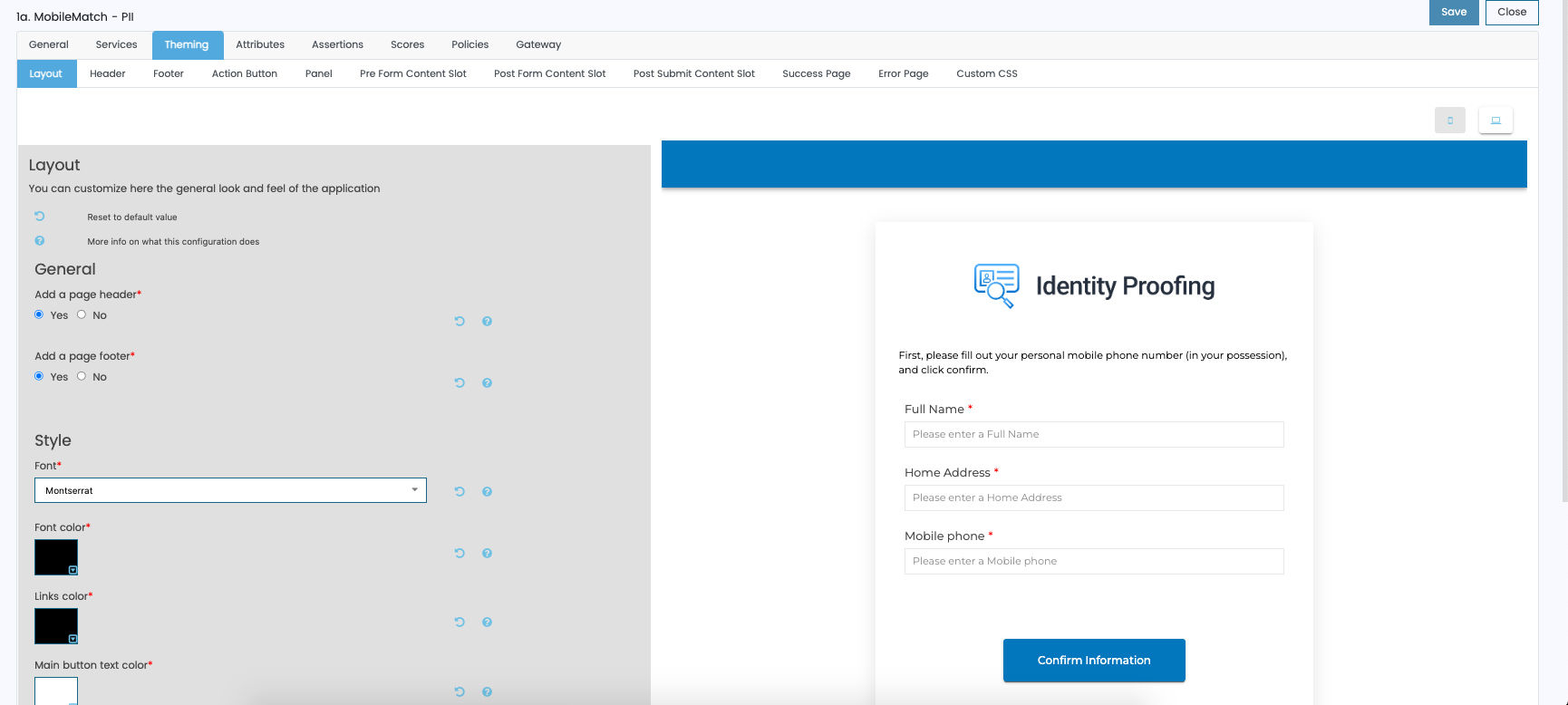Reset the page header setting to default
The width and height of the screenshot is (1568, 705).
pyautogui.click(x=460, y=322)
